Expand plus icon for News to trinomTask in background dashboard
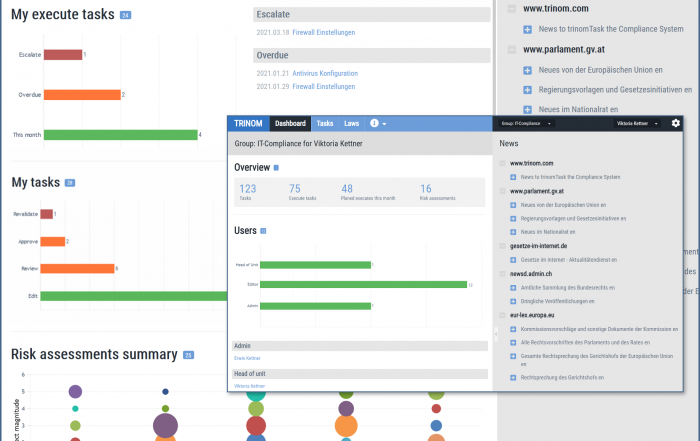700x441 pixels. click(x=527, y=29)
